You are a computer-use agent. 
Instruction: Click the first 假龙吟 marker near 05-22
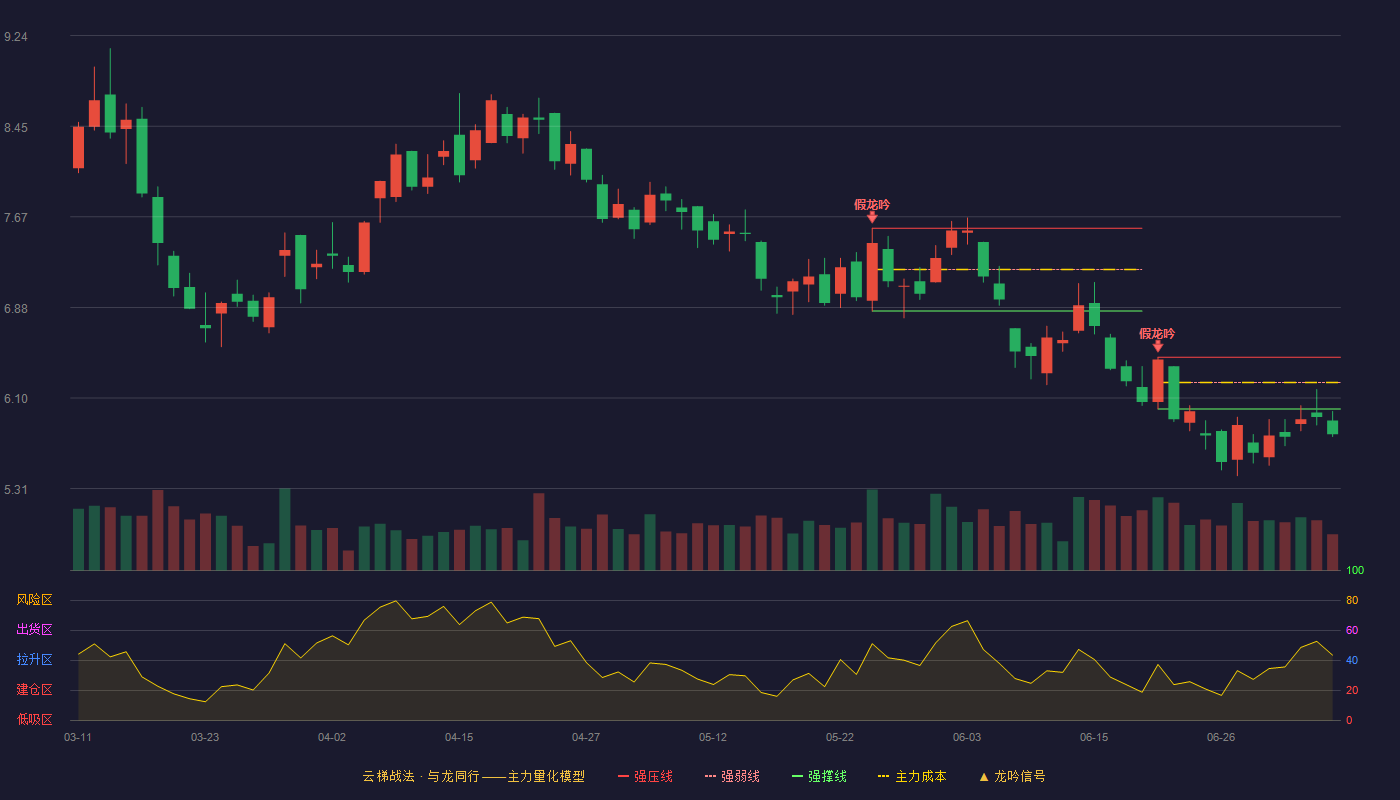[872, 204]
